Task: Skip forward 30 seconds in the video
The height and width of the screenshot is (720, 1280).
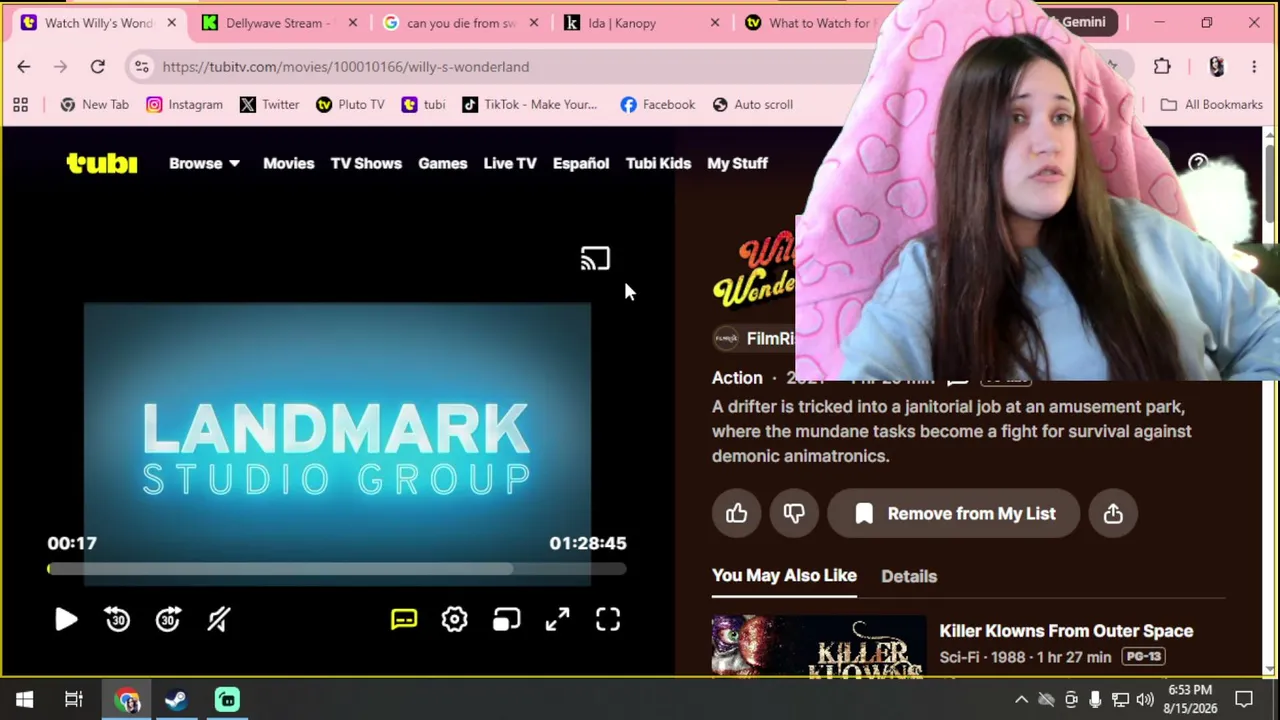Action: coord(169,620)
